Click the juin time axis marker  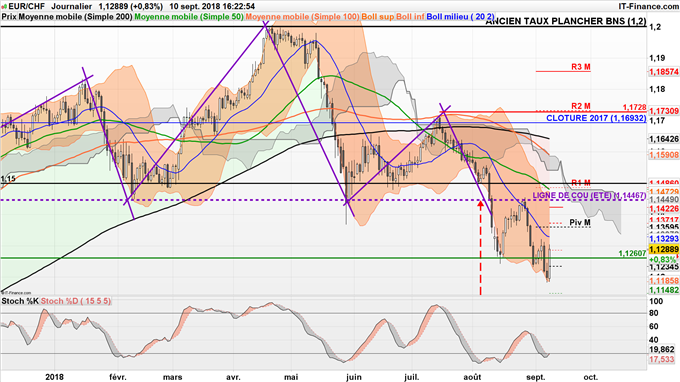point(354,377)
